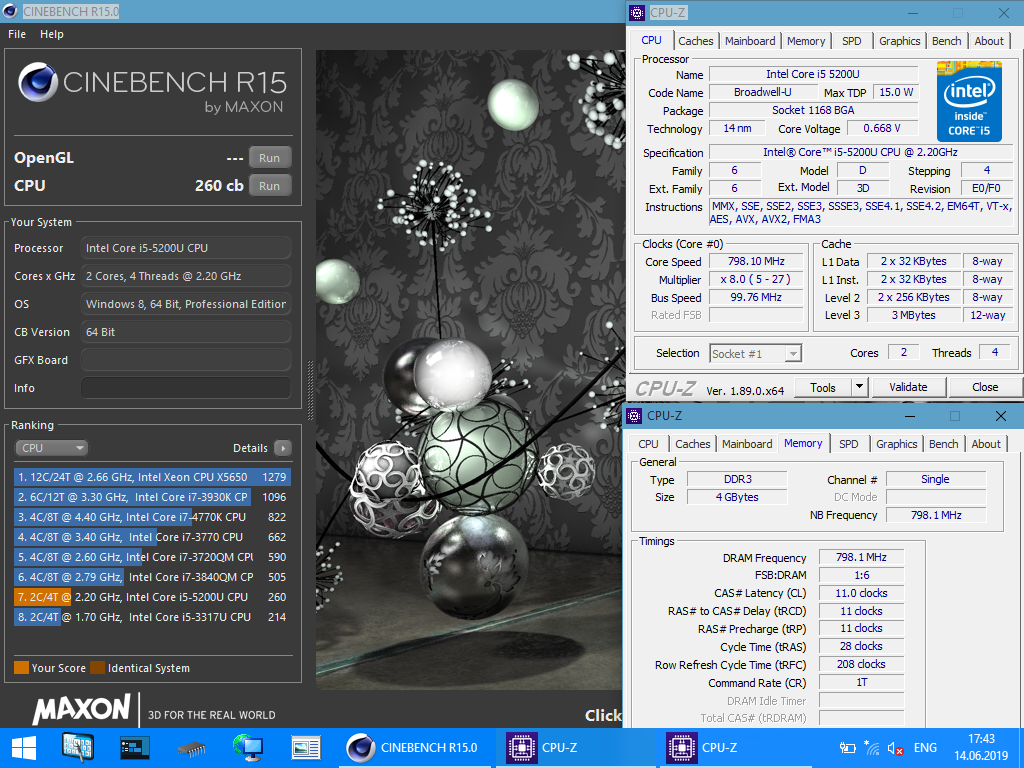
Task: Run the CPU benchmark
Action: (270, 185)
